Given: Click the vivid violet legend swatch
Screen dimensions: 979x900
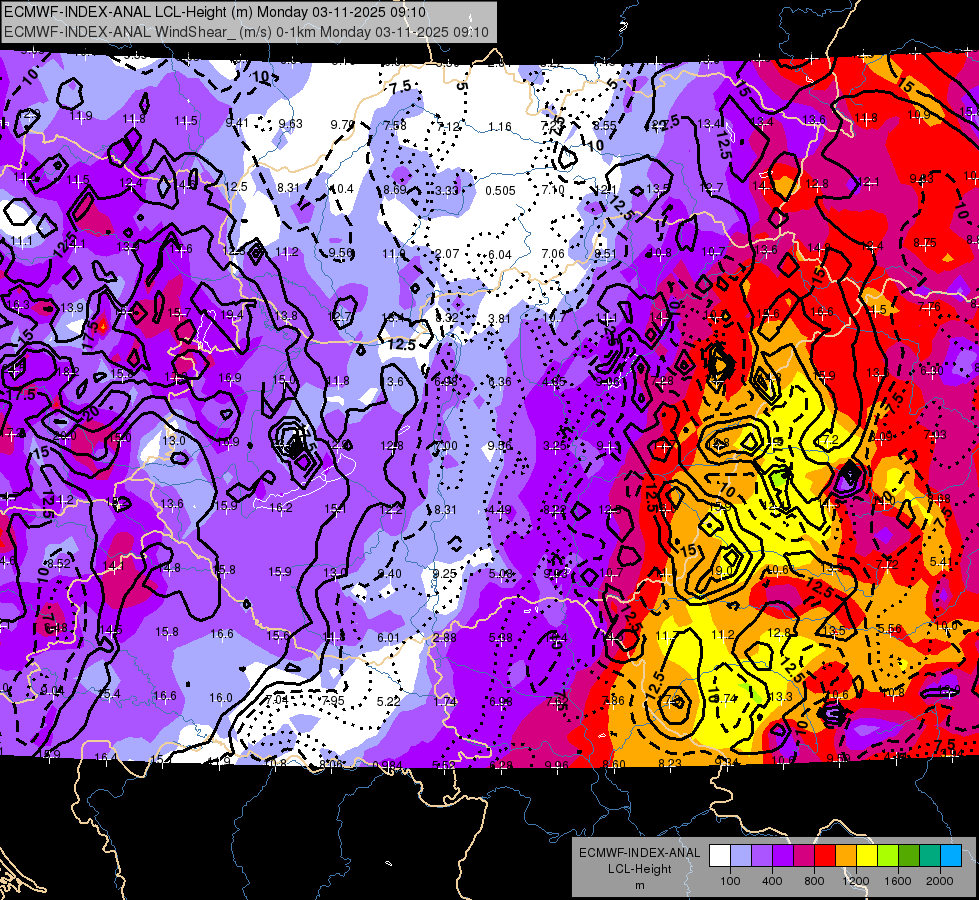Looking at the screenshot, I should coord(783,856).
